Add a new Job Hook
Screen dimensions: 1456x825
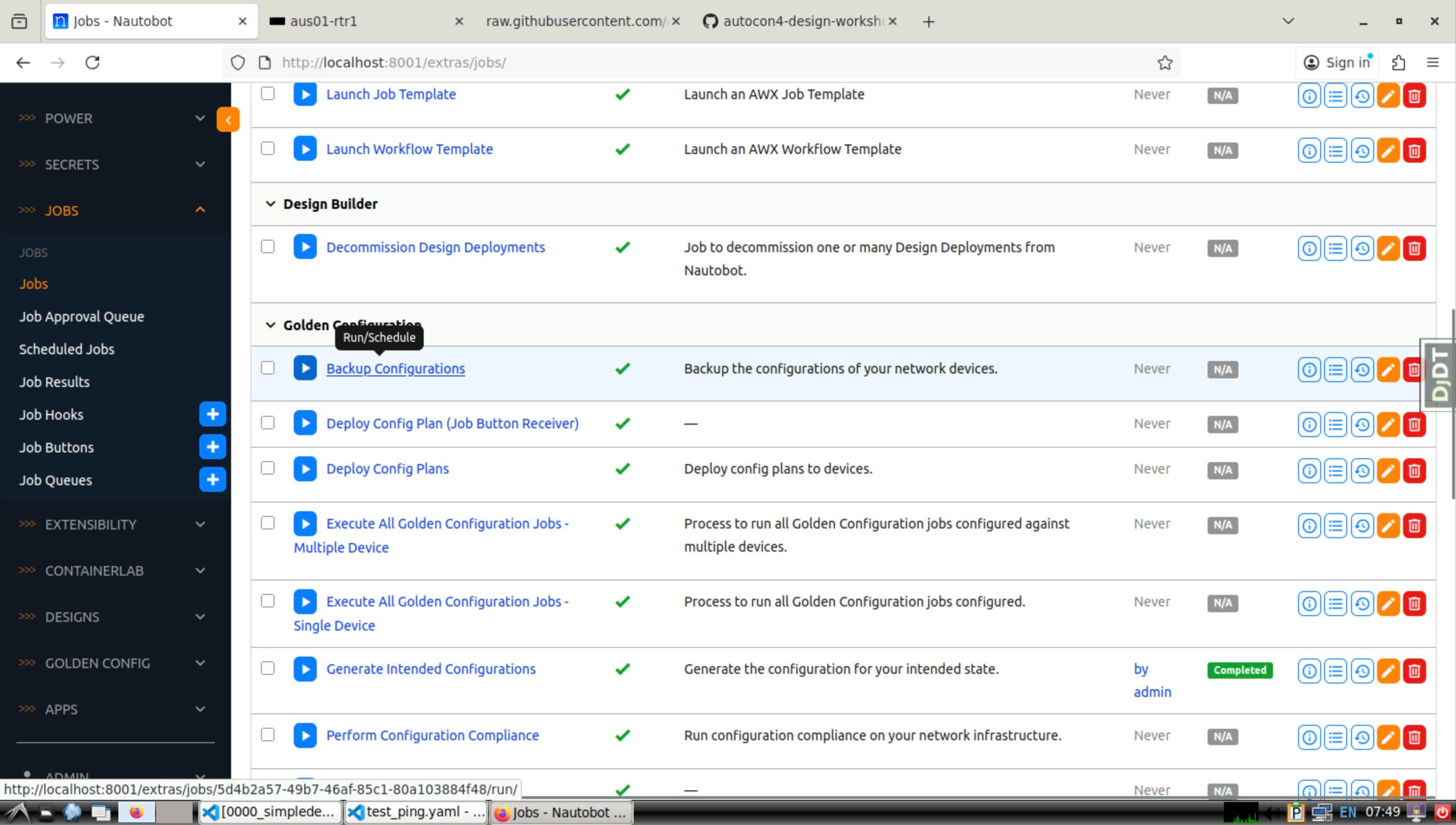tap(212, 414)
